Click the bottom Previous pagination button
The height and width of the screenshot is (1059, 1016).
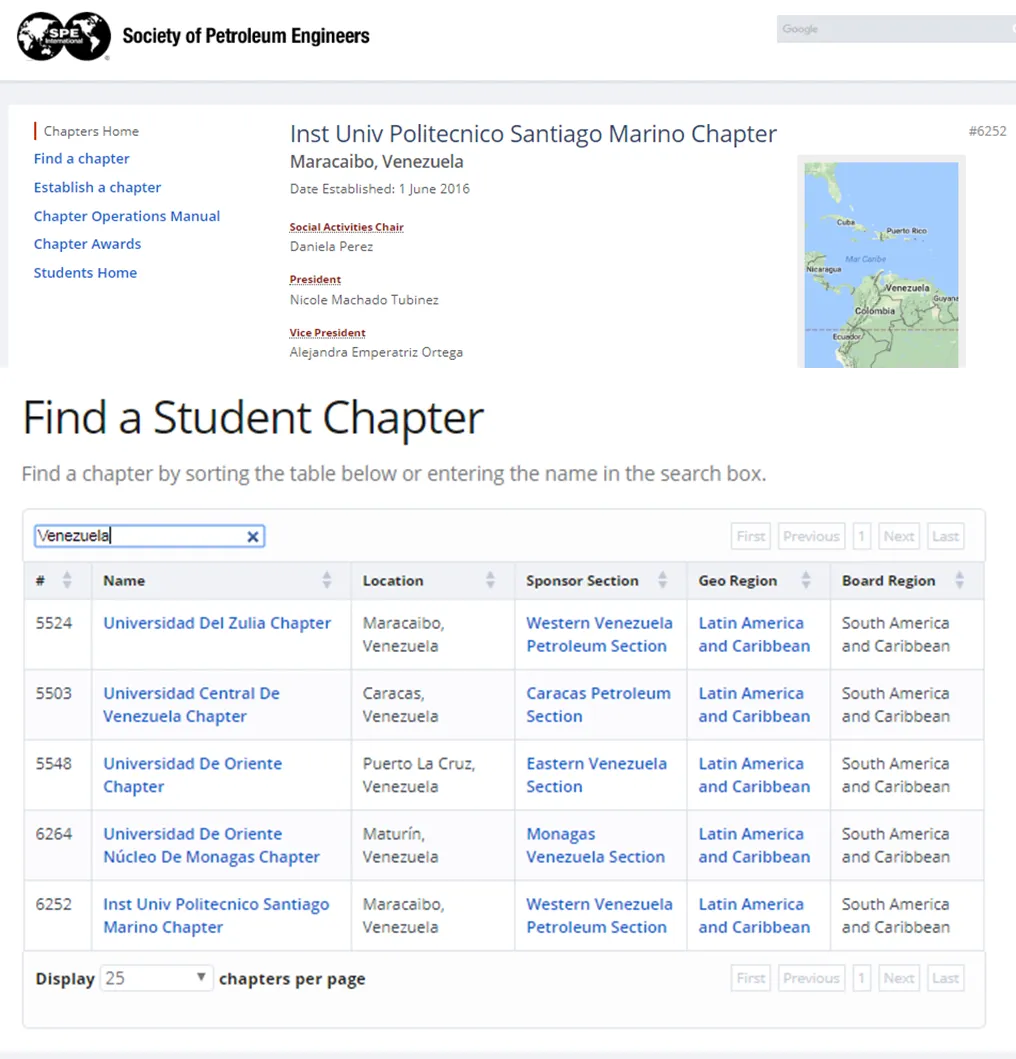pos(811,978)
